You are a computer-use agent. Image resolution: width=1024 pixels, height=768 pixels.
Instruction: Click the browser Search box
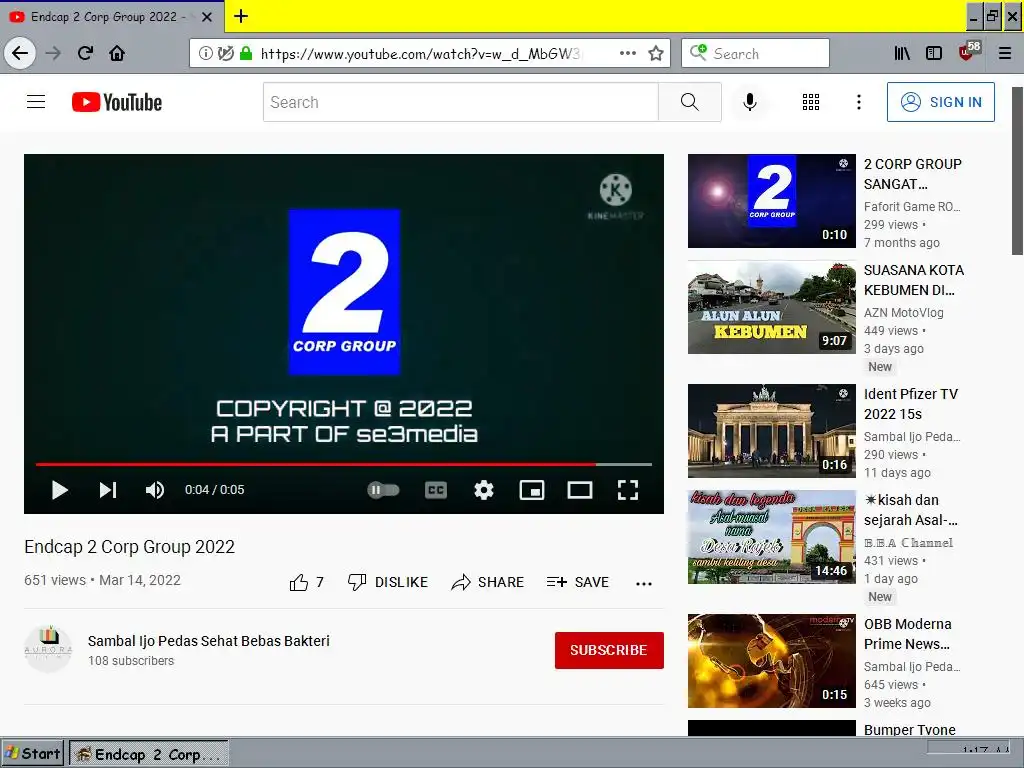tap(755, 54)
